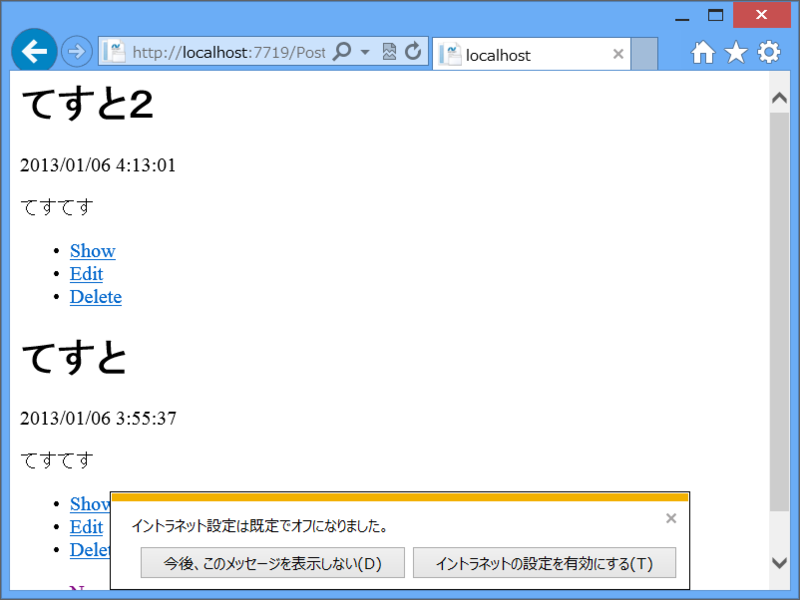Click the browser Forward arrow button
This screenshot has height=600, width=800.
point(77,52)
